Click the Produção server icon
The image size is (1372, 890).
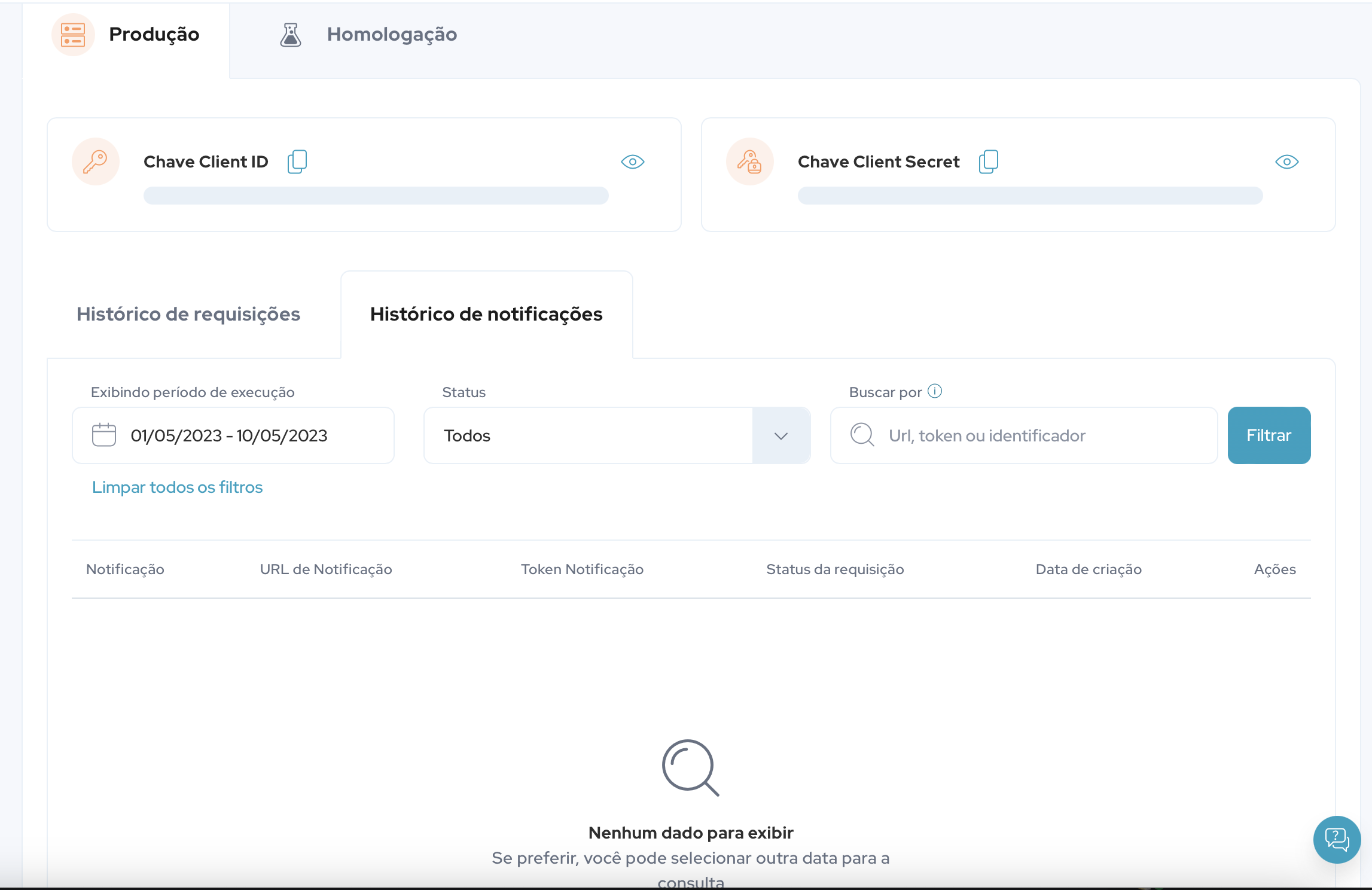pos(73,35)
